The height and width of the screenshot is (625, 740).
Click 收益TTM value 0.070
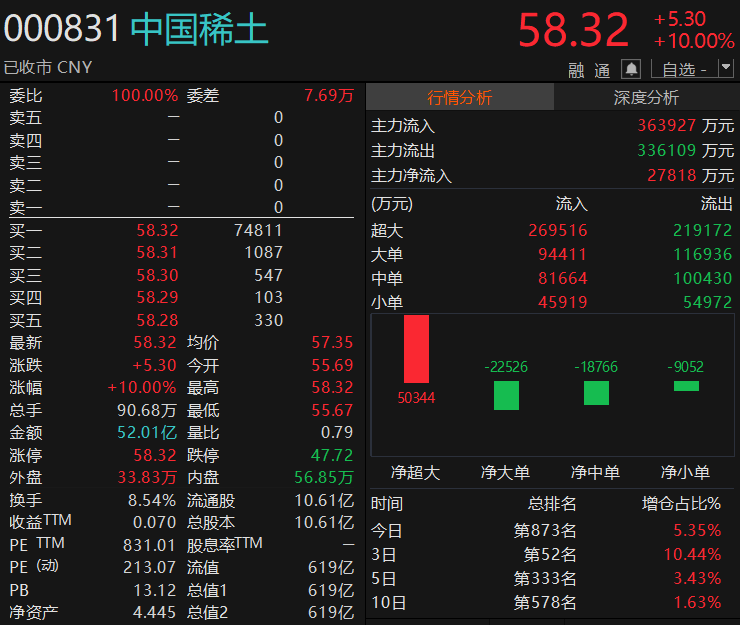[x=154, y=522]
